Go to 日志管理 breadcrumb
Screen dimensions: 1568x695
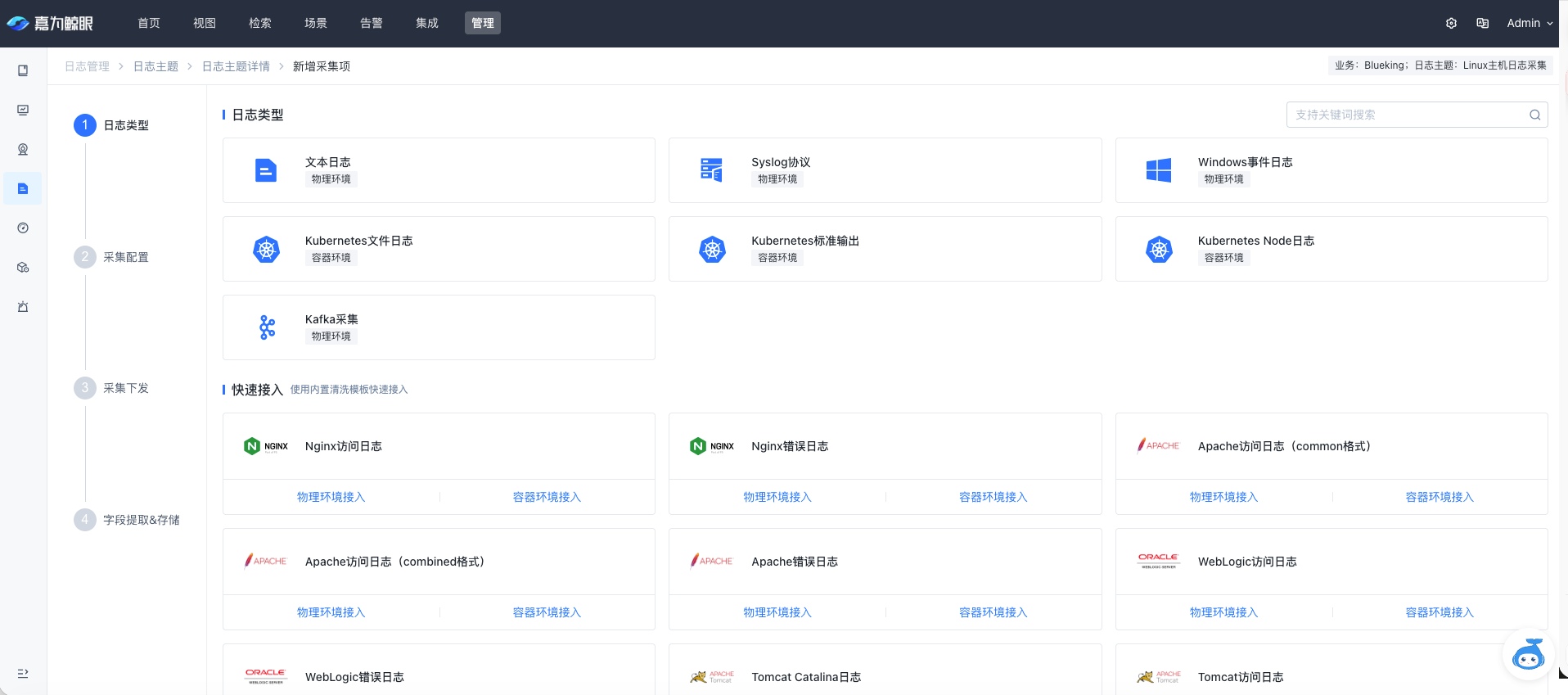(x=87, y=66)
